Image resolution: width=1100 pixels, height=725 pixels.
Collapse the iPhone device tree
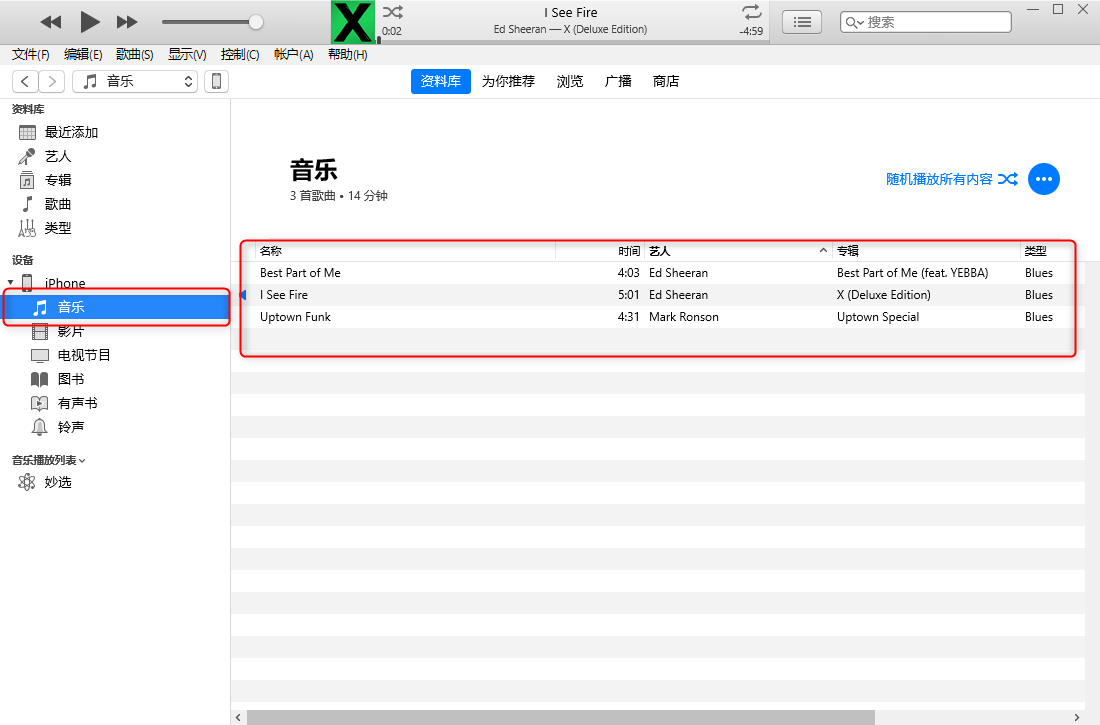tap(10, 282)
